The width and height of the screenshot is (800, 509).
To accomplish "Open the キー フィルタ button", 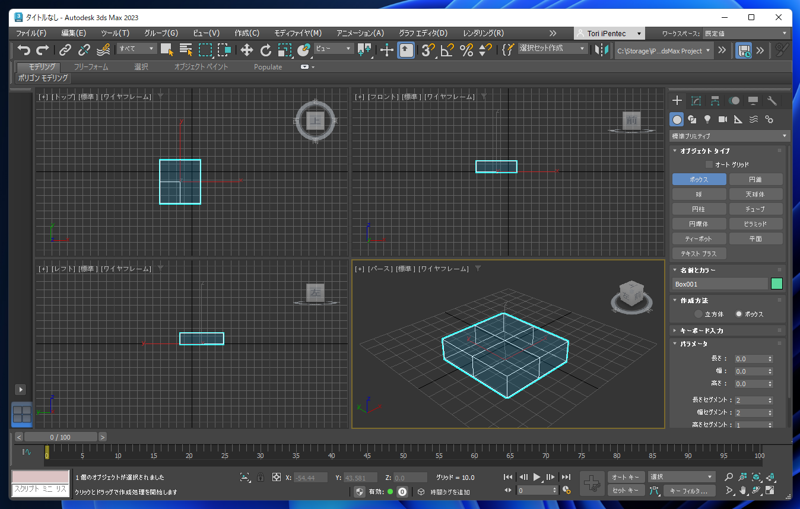I will tap(689, 491).
